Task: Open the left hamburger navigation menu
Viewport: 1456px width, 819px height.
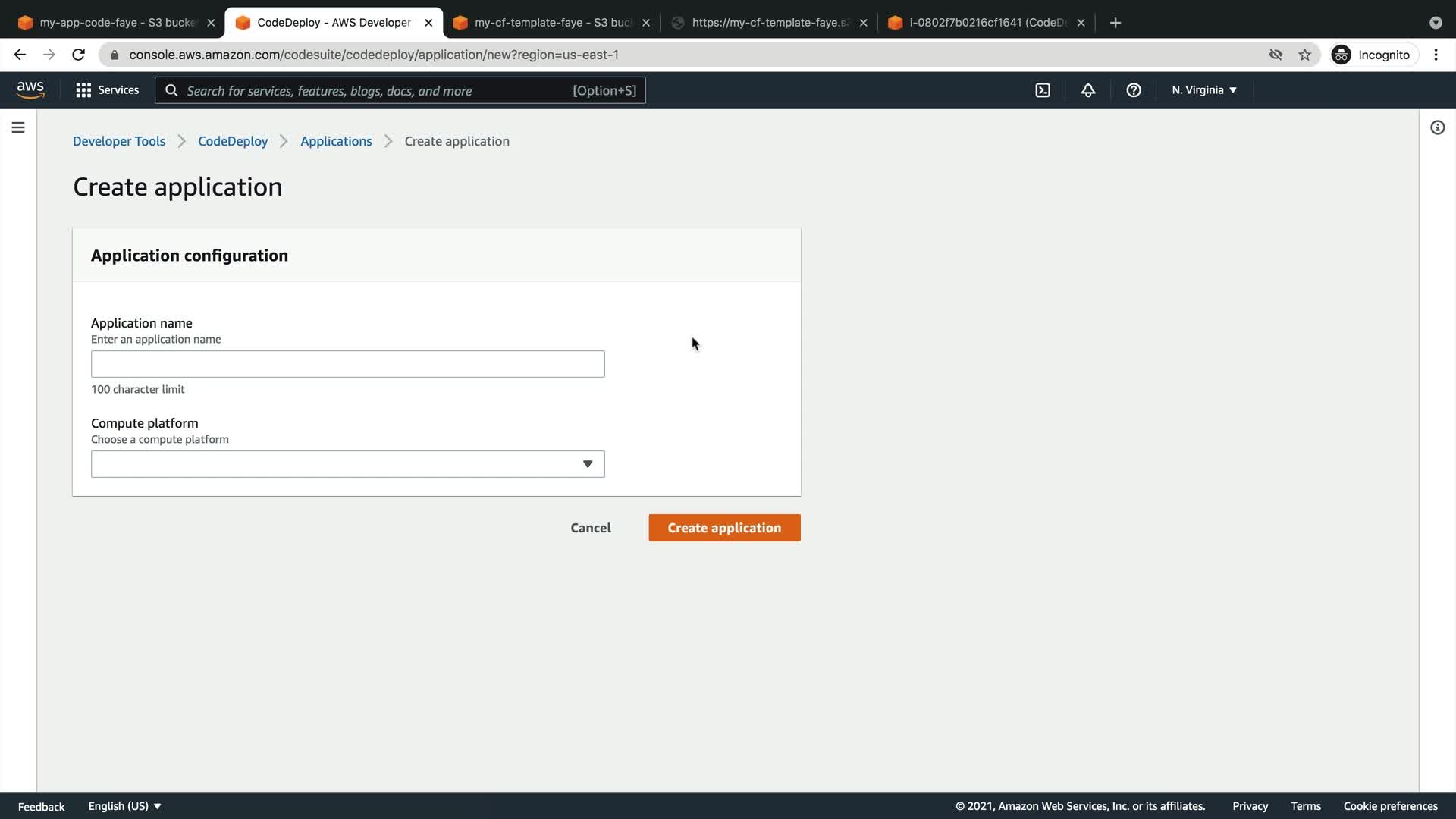Action: coord(18,127)
